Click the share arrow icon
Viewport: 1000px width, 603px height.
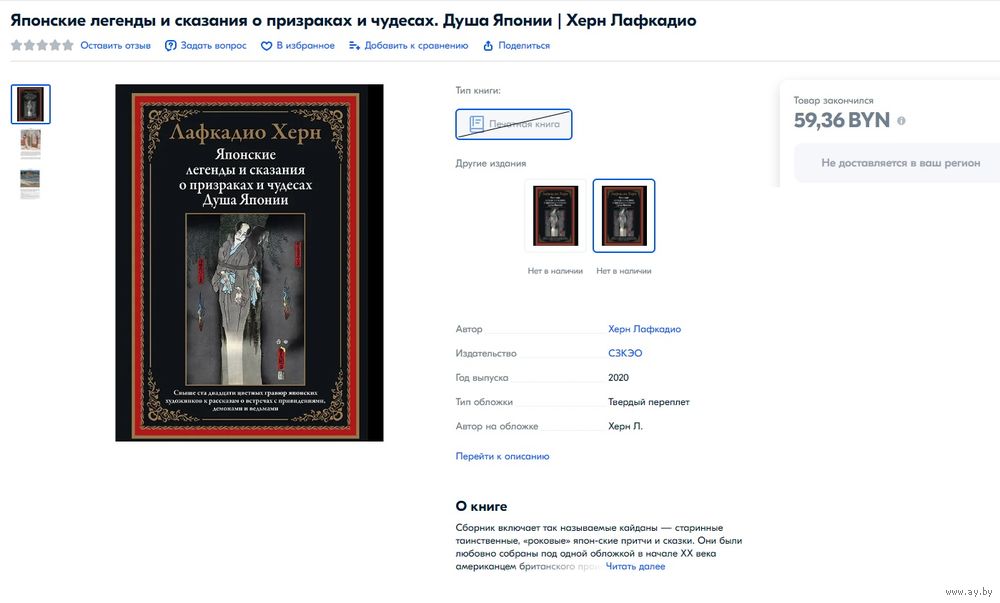pyautogui.click(x=488, y=46)
